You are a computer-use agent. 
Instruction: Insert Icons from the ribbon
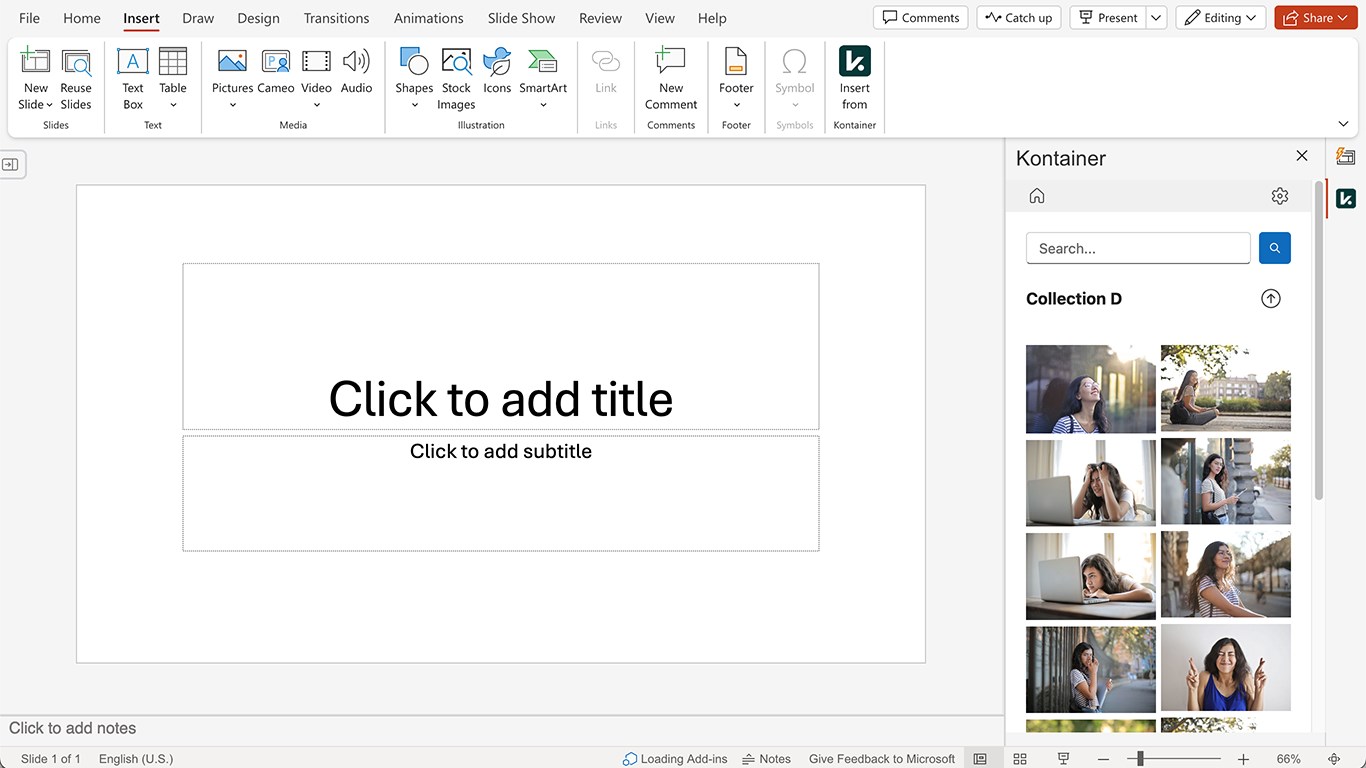(497, 72)
